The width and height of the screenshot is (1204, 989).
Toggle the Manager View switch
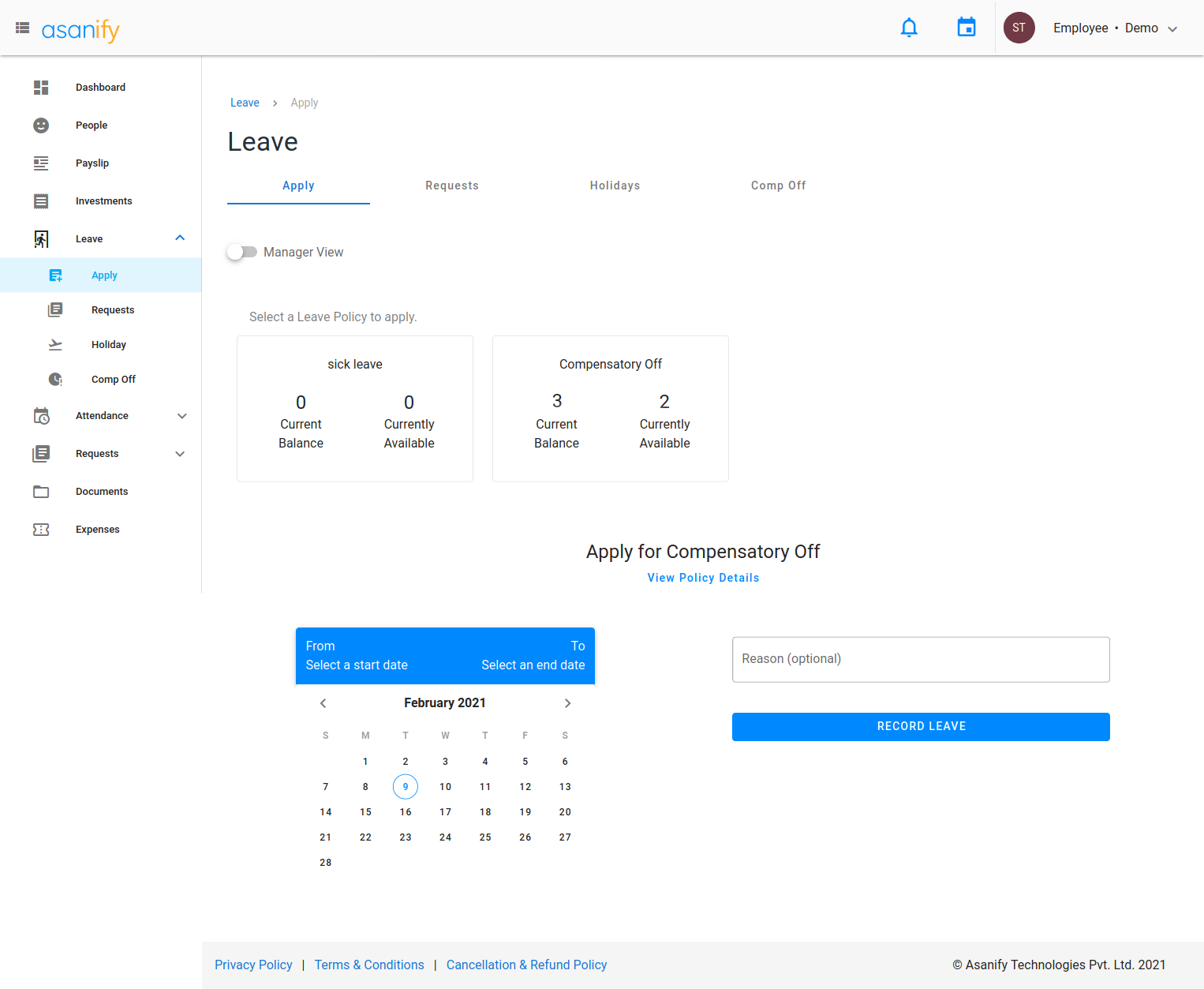pyautogui.click(x=242, y=252)
